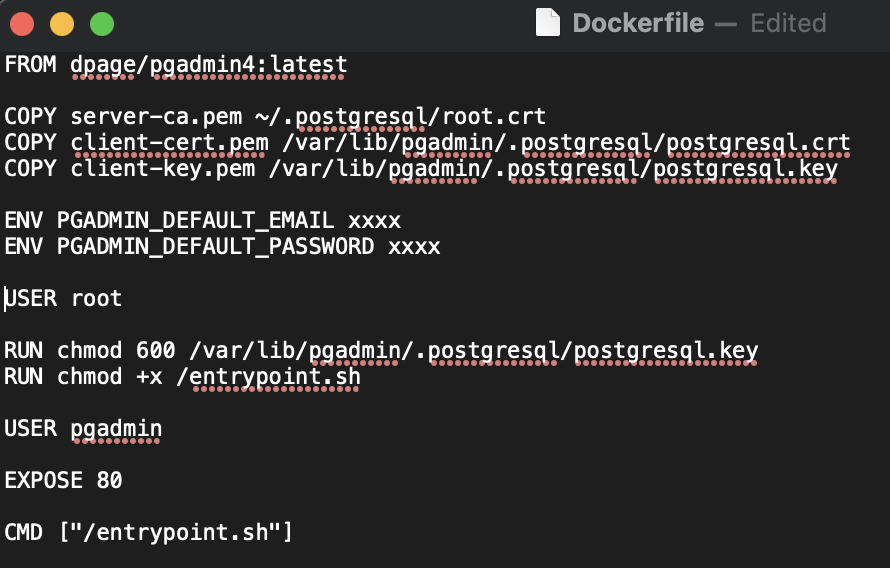Click the CMD entrypoint line at bottom
Screen dimensions: 890x568
[148, 533]
